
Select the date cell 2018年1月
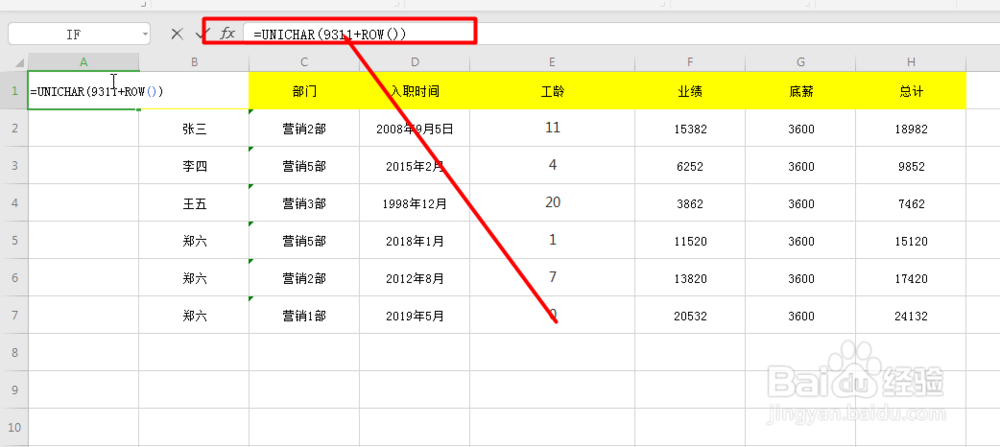415,240
